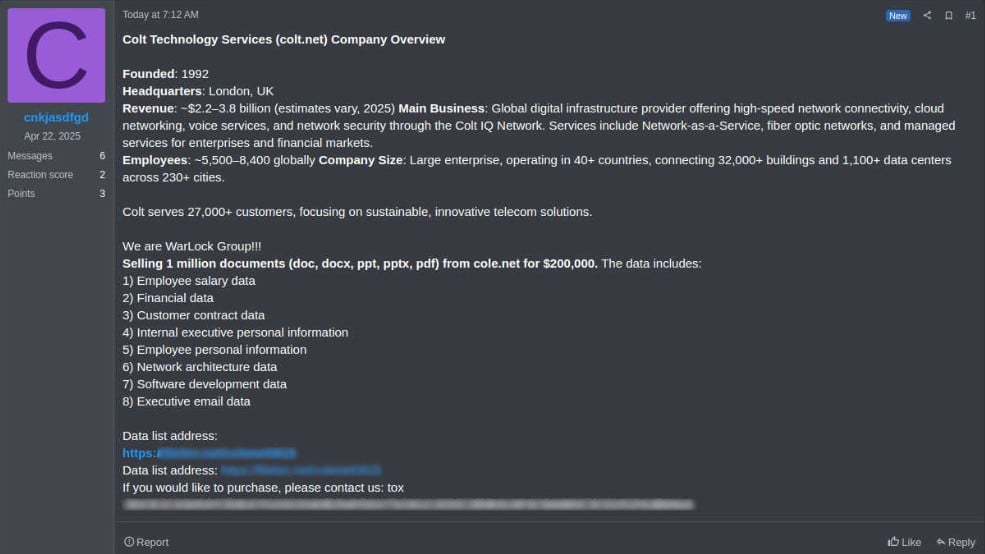Open the second blurred data list address link
Image resolution: width=985 pixels, height=554 pixels.
(x=300, y=470)
